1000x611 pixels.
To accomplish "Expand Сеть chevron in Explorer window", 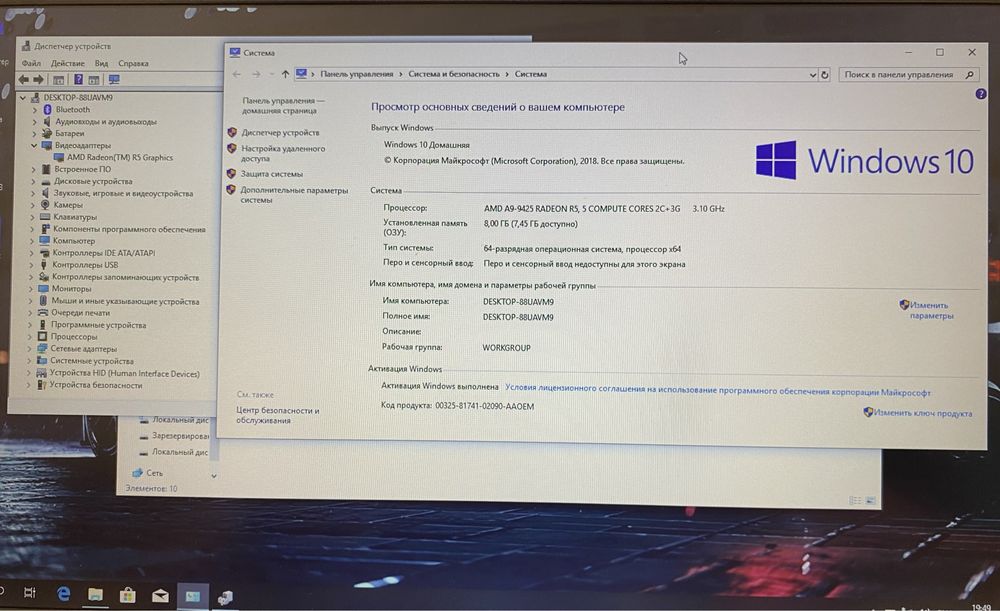I will click(214, 476).
